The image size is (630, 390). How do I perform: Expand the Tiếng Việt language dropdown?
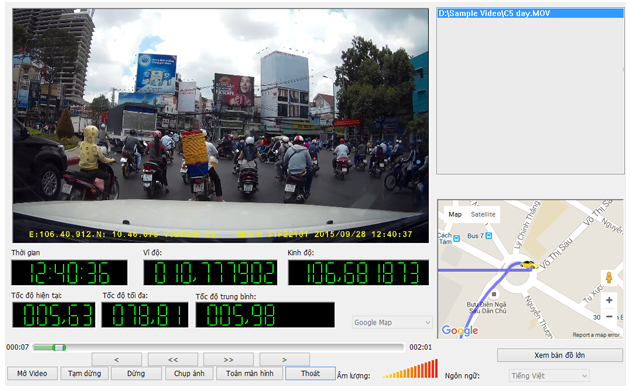549,376
